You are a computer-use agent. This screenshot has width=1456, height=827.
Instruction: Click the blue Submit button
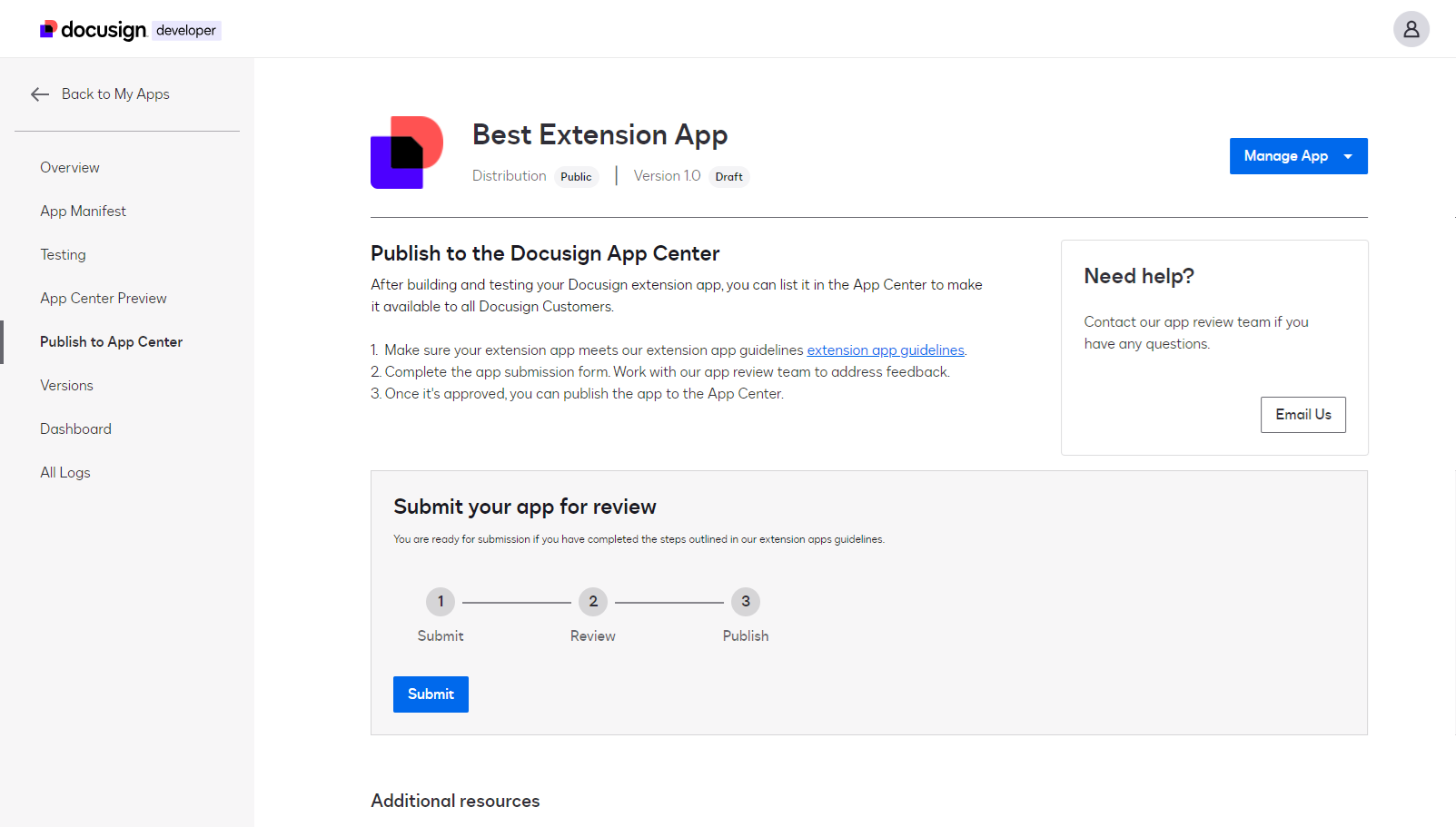pyautogui.click(x=431, y=694)
